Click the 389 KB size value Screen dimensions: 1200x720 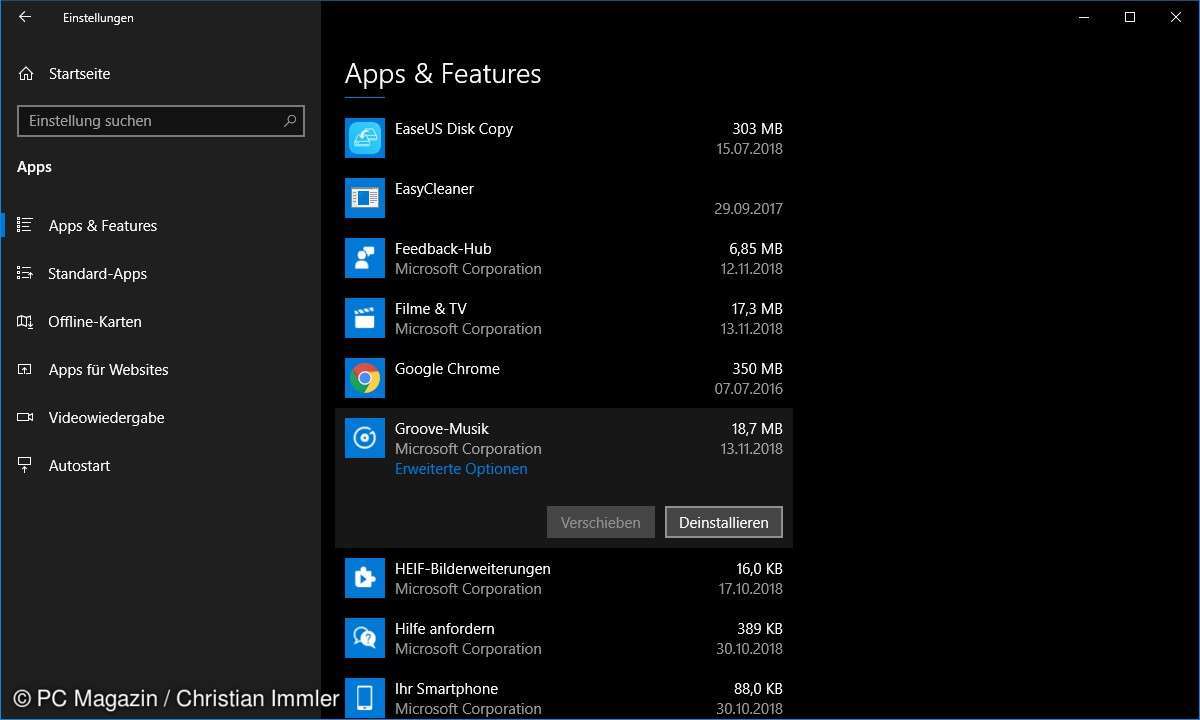[760, 628]
